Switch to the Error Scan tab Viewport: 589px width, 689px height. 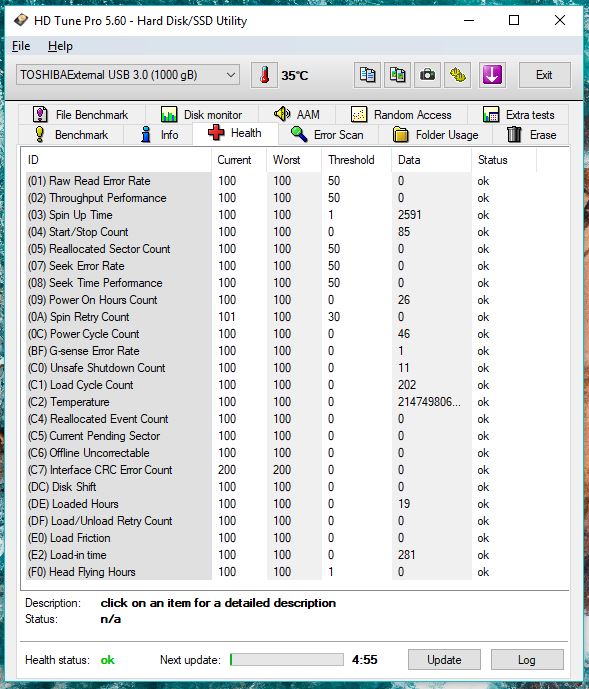pos(328,134)
